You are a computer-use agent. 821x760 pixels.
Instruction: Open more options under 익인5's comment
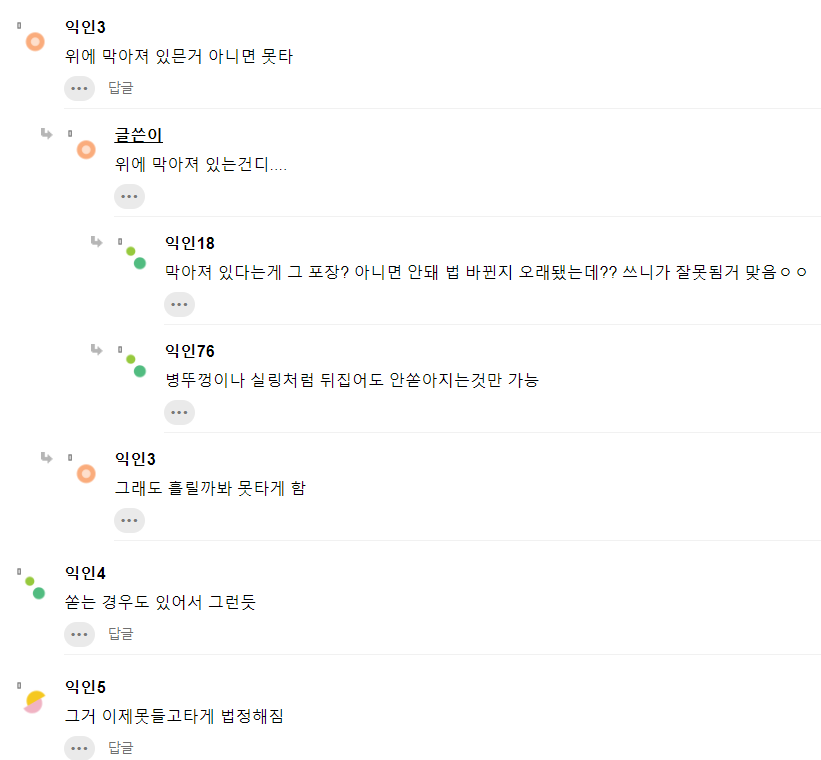(x=79, y=748)
